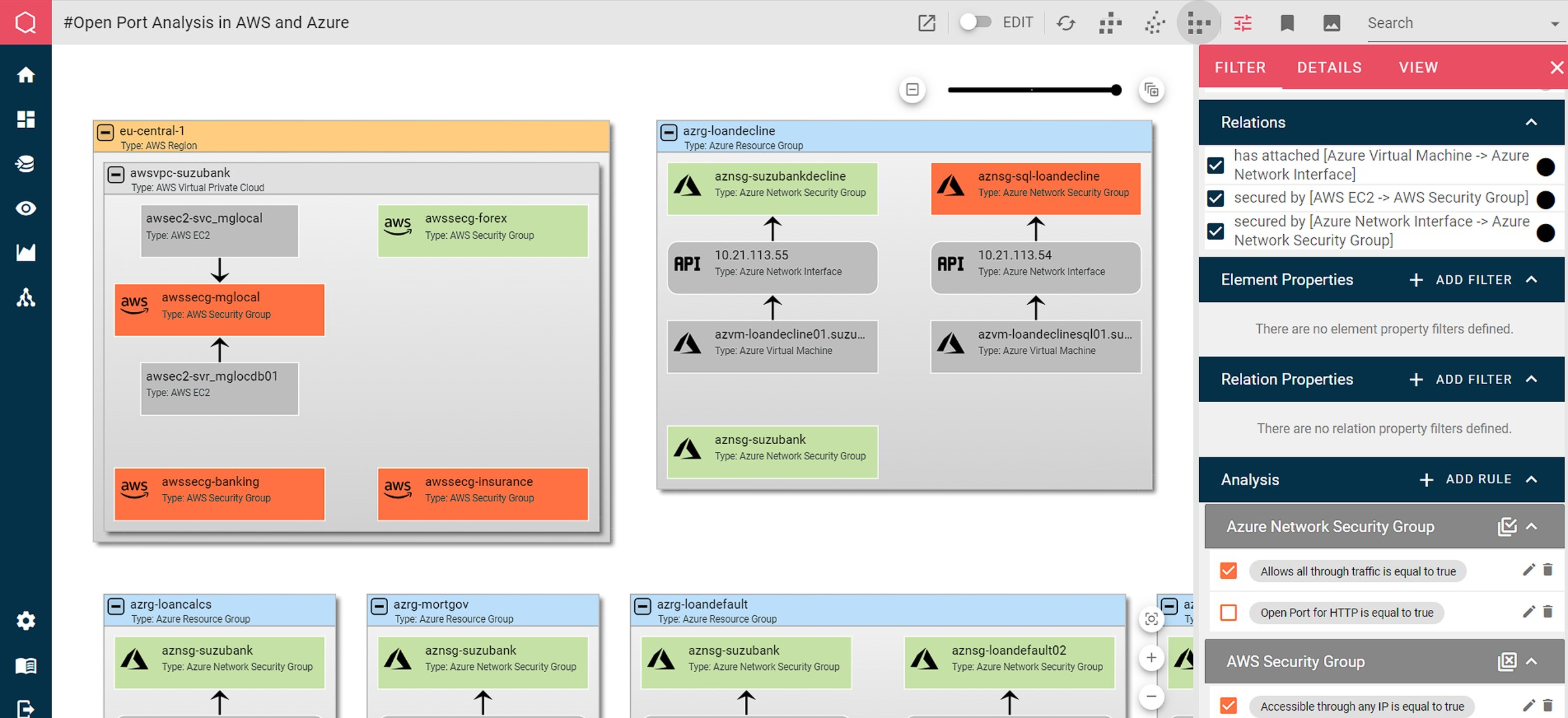Toggle the EDIT mode switch
The image size is (1568, 718).
click(974, 22)
